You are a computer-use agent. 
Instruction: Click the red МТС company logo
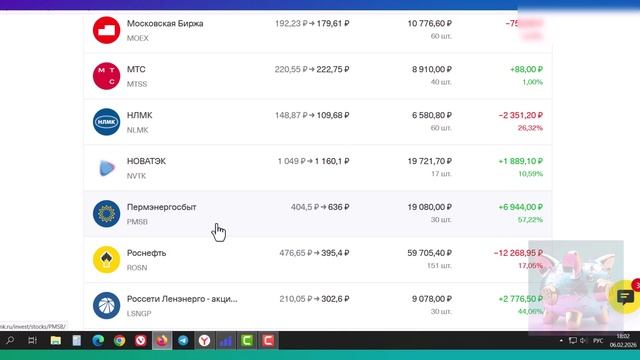point(106,76)
